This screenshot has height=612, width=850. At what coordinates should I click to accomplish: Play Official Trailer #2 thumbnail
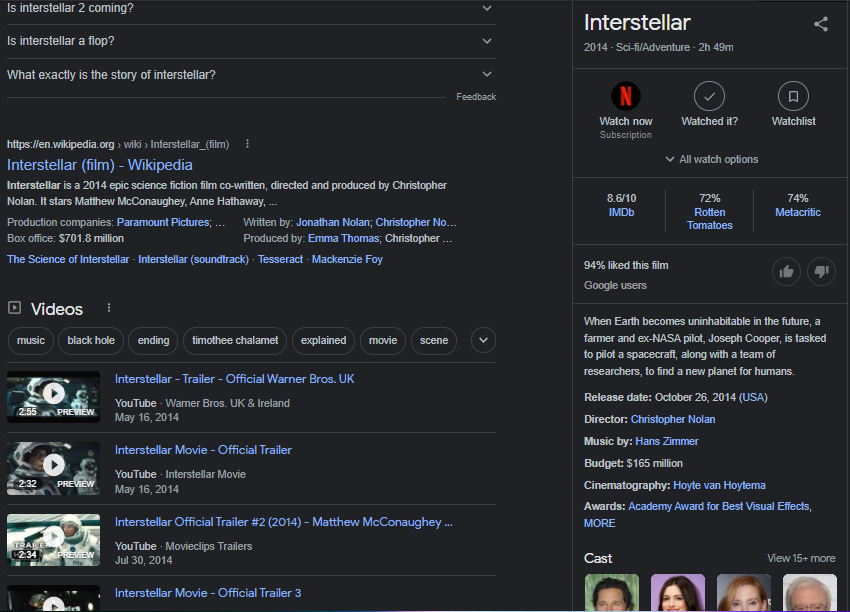(53, 540)
